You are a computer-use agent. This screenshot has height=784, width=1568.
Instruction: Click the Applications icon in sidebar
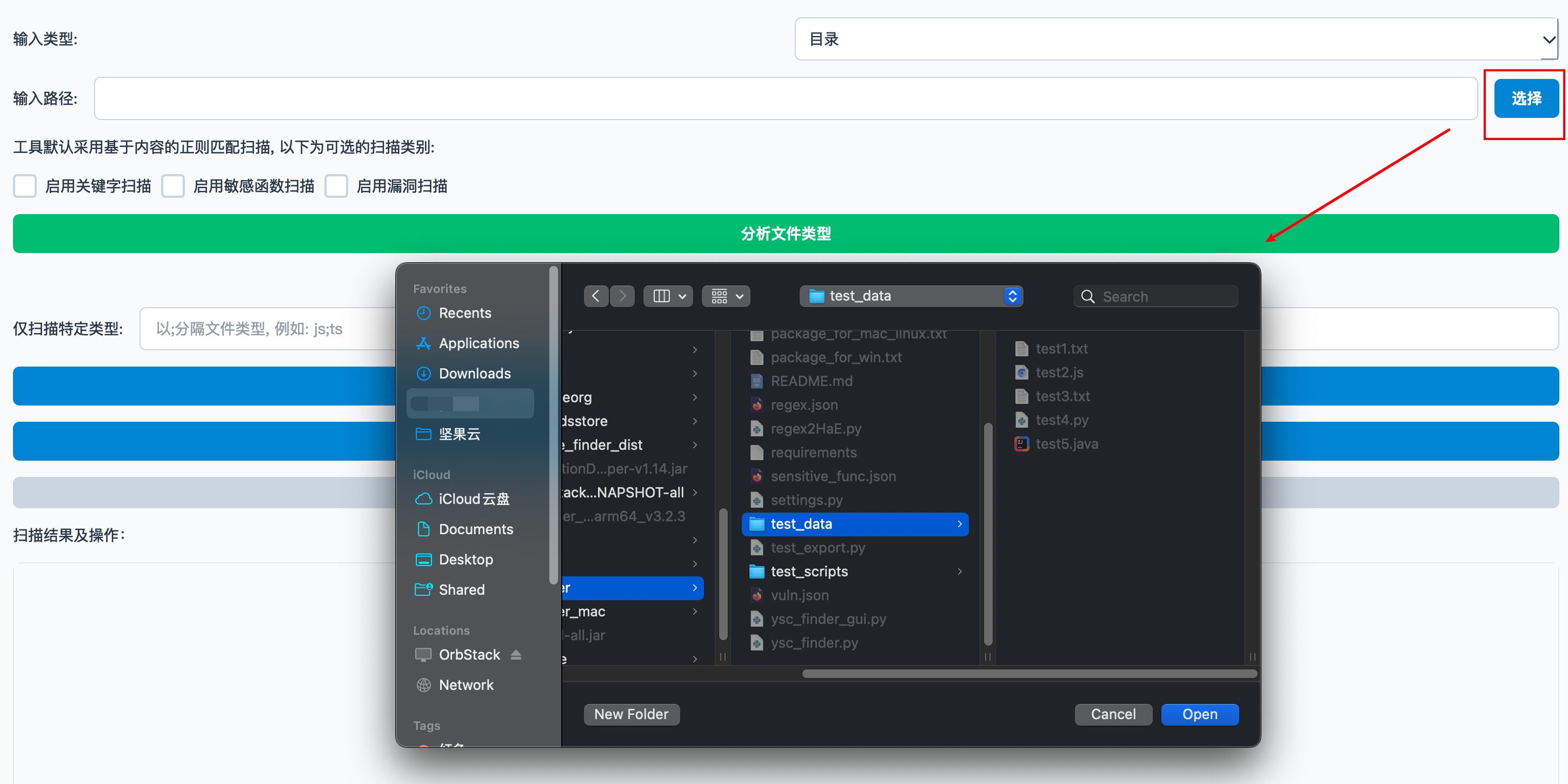pos(424,343)
